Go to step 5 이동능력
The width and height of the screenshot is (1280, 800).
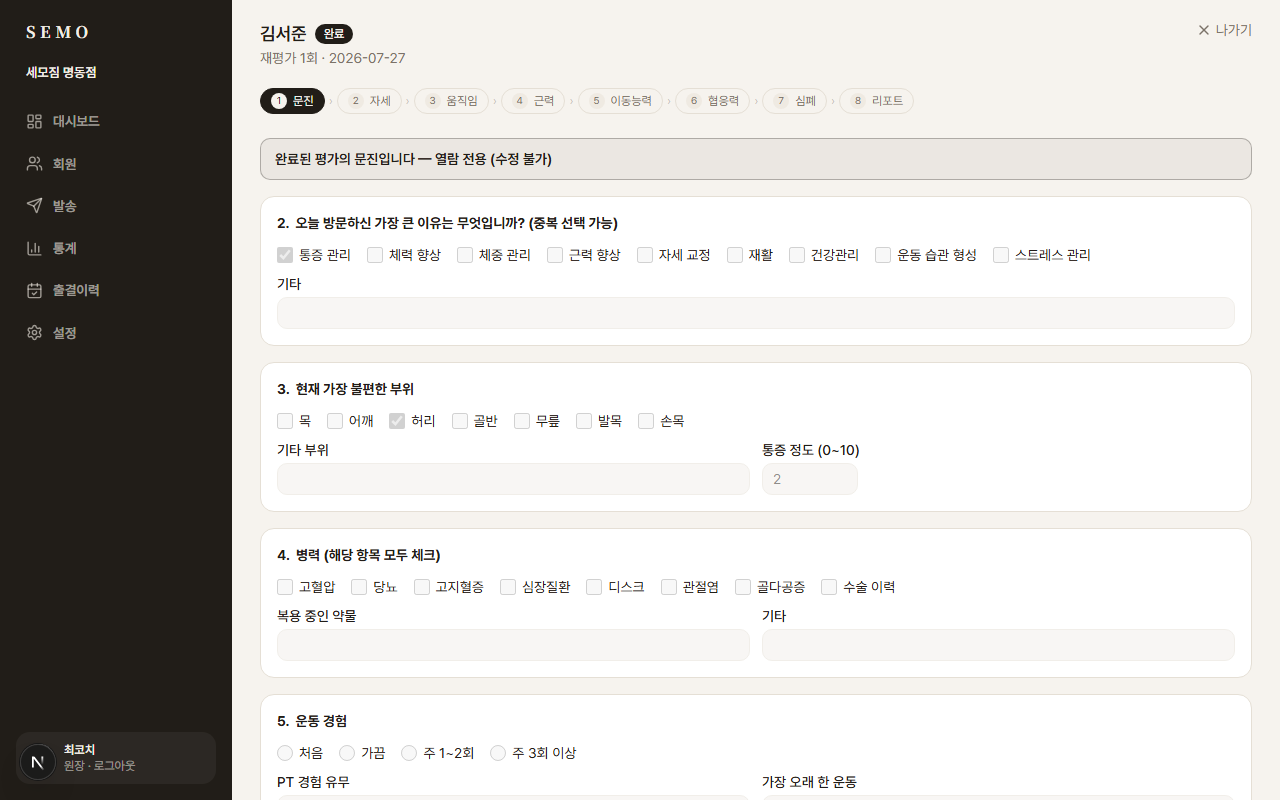(x=620, y=101)
